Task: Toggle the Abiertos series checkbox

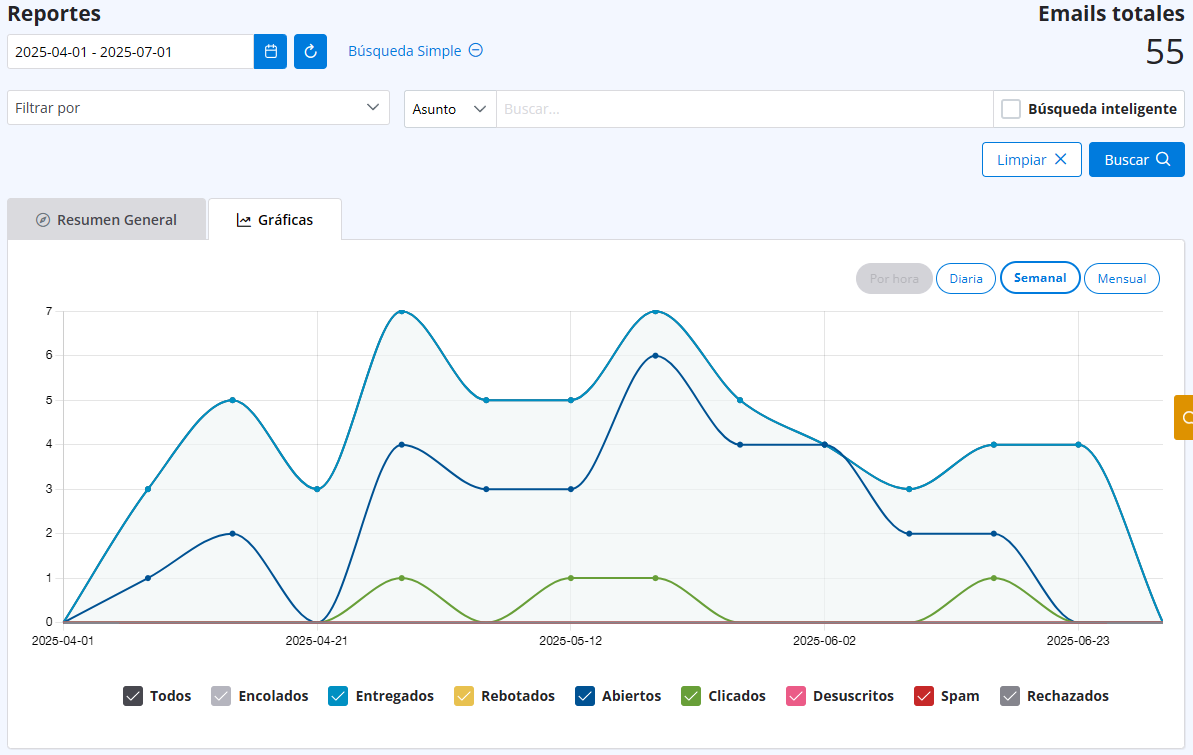Action: coord(585,696)
